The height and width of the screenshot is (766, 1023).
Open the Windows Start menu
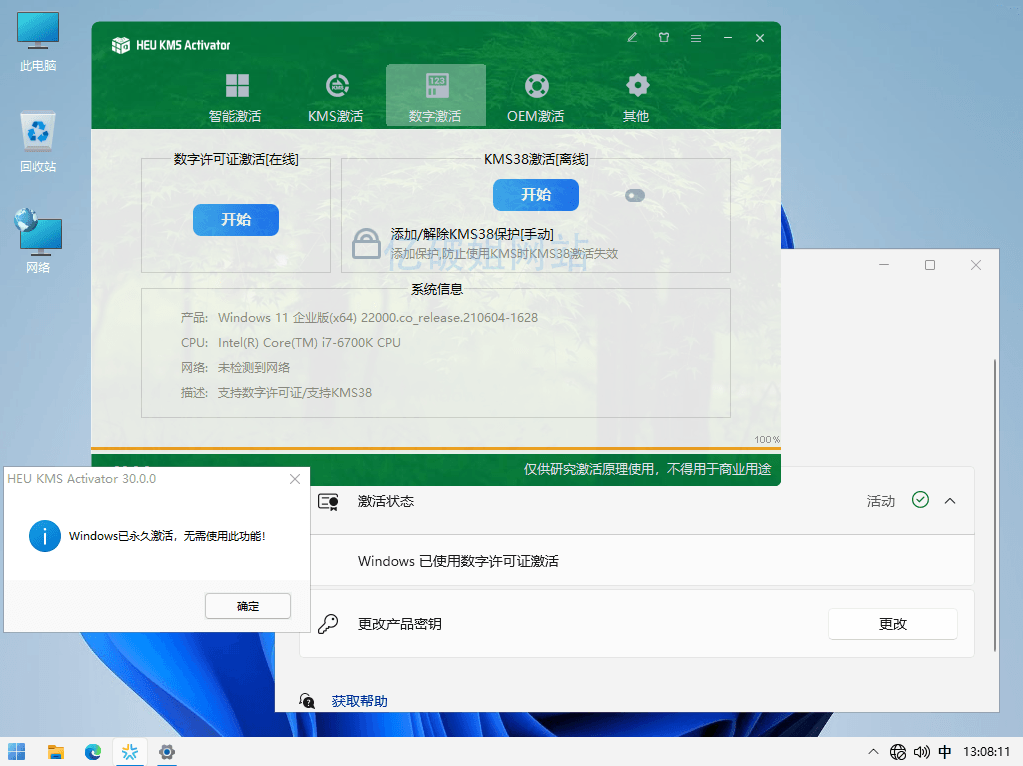pos(17,752)
